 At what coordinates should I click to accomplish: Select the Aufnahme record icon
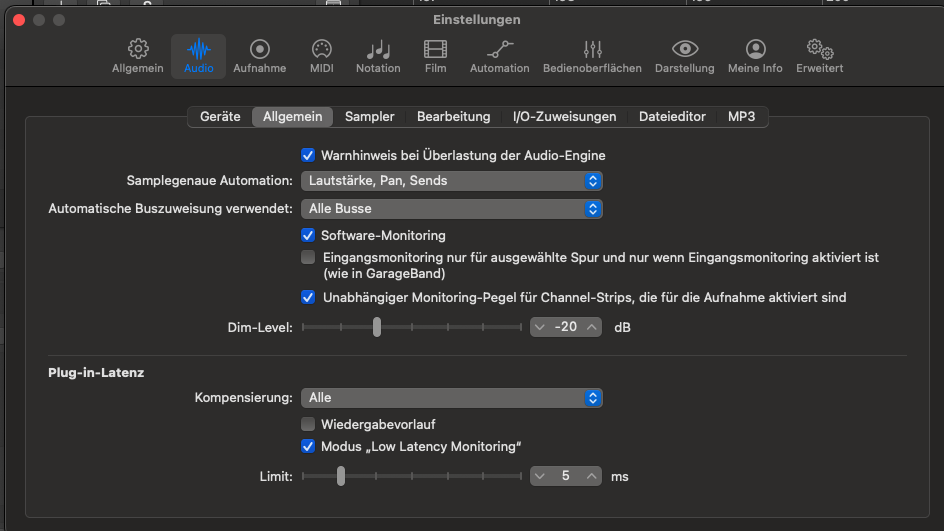(259, 49)
